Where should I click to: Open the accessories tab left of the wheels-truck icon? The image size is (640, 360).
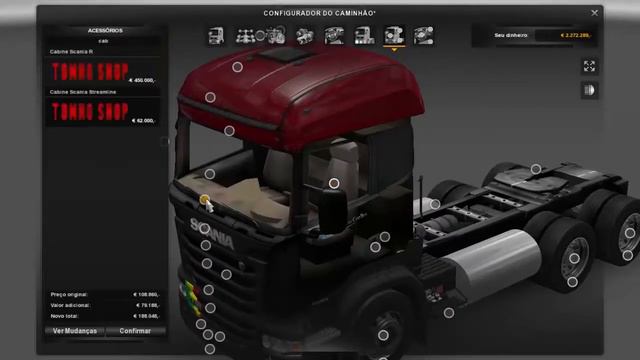(x=334, y=36)
